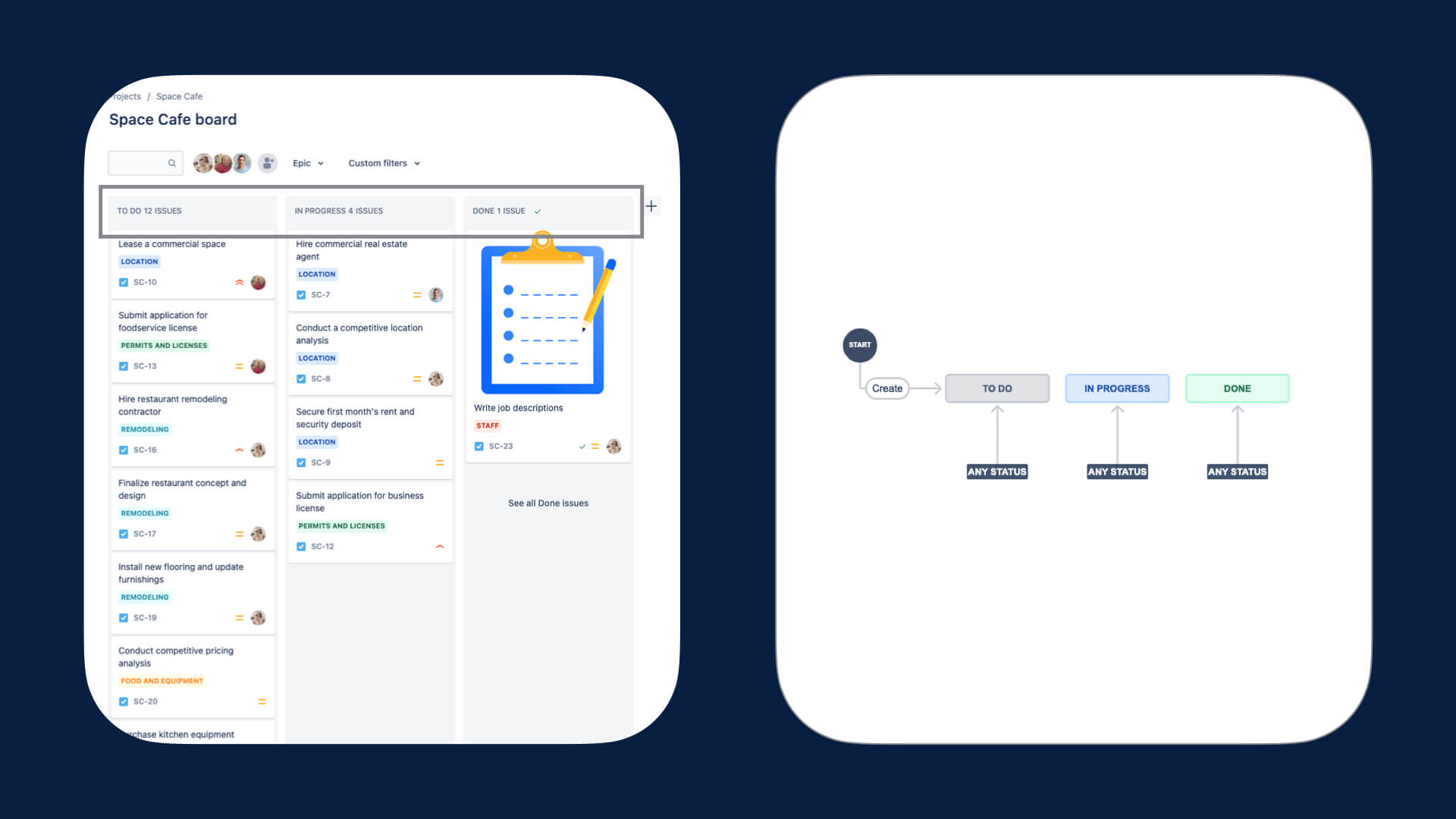Viewport: 1456px width, 819px height.
Task: Click the done checkmark icon on SC-23
Action: click(581, 446)
